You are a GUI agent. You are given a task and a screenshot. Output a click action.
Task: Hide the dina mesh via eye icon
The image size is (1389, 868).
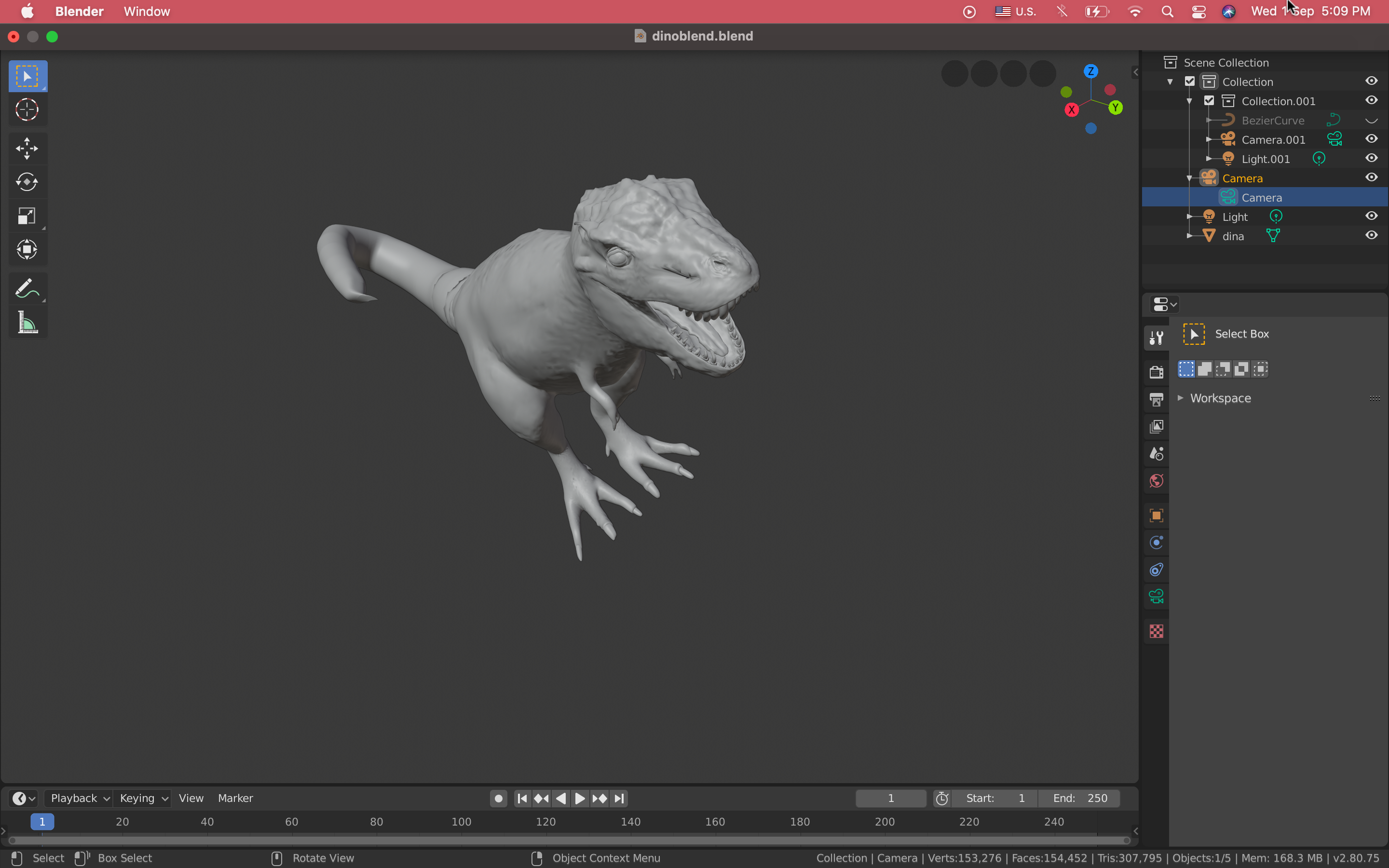[1371, 235]
